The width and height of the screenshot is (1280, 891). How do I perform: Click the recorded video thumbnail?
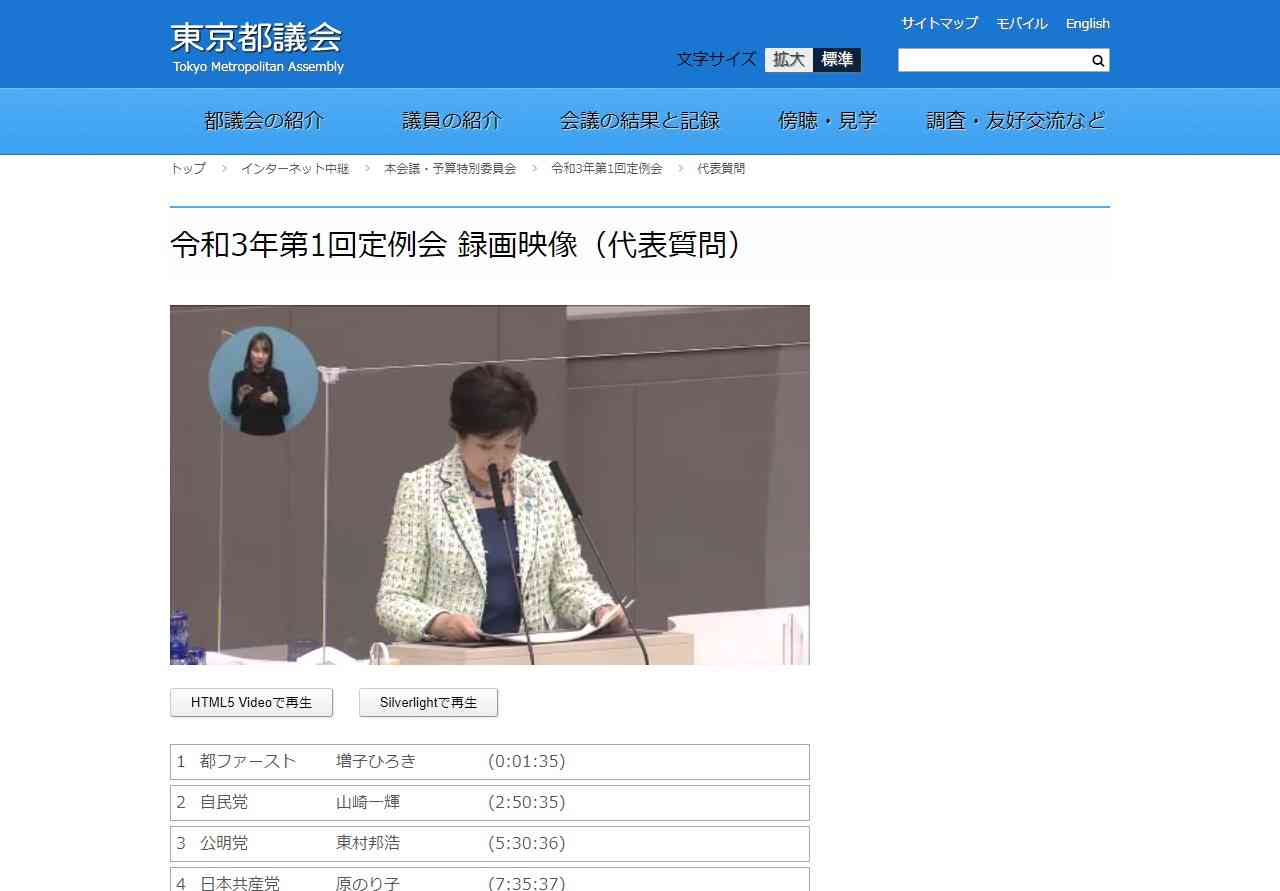click(490, 485)
